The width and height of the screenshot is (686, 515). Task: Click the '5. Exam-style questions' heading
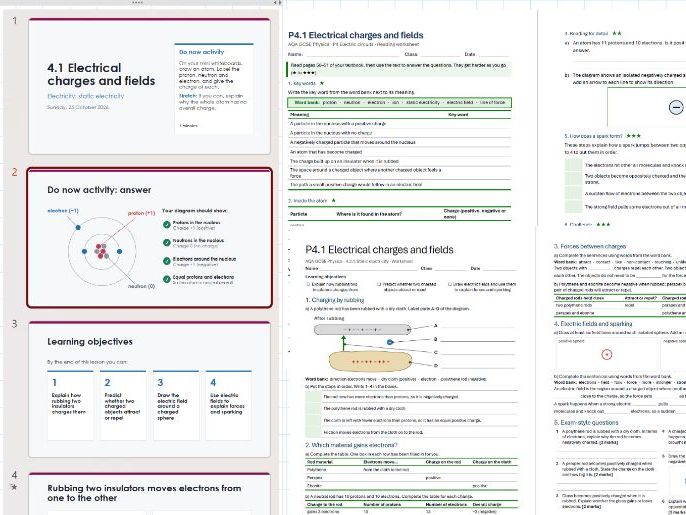(x=586, y=423)
